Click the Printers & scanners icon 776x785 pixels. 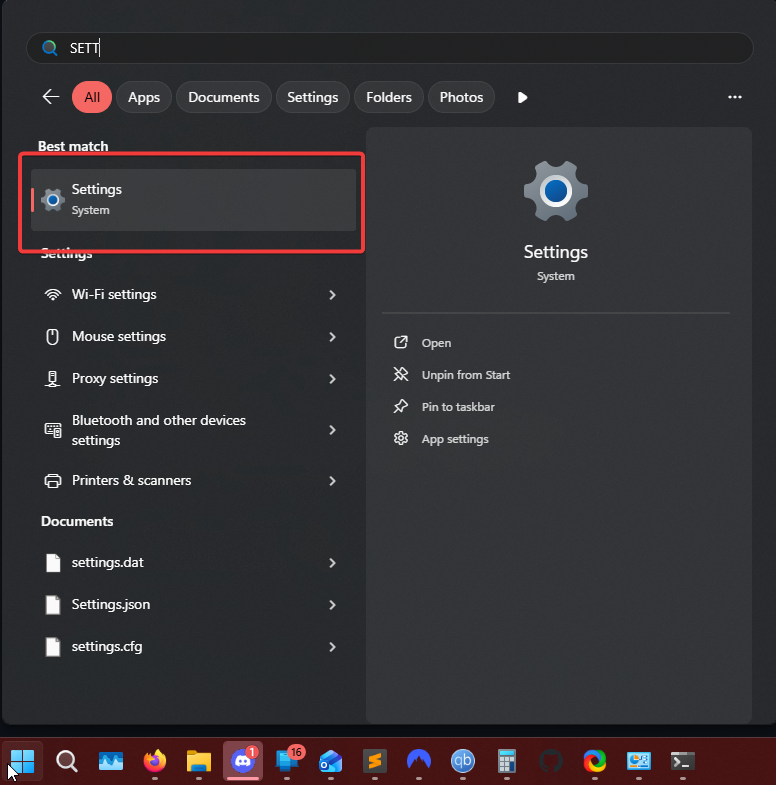pyautogui.click(x=53, y=481)
